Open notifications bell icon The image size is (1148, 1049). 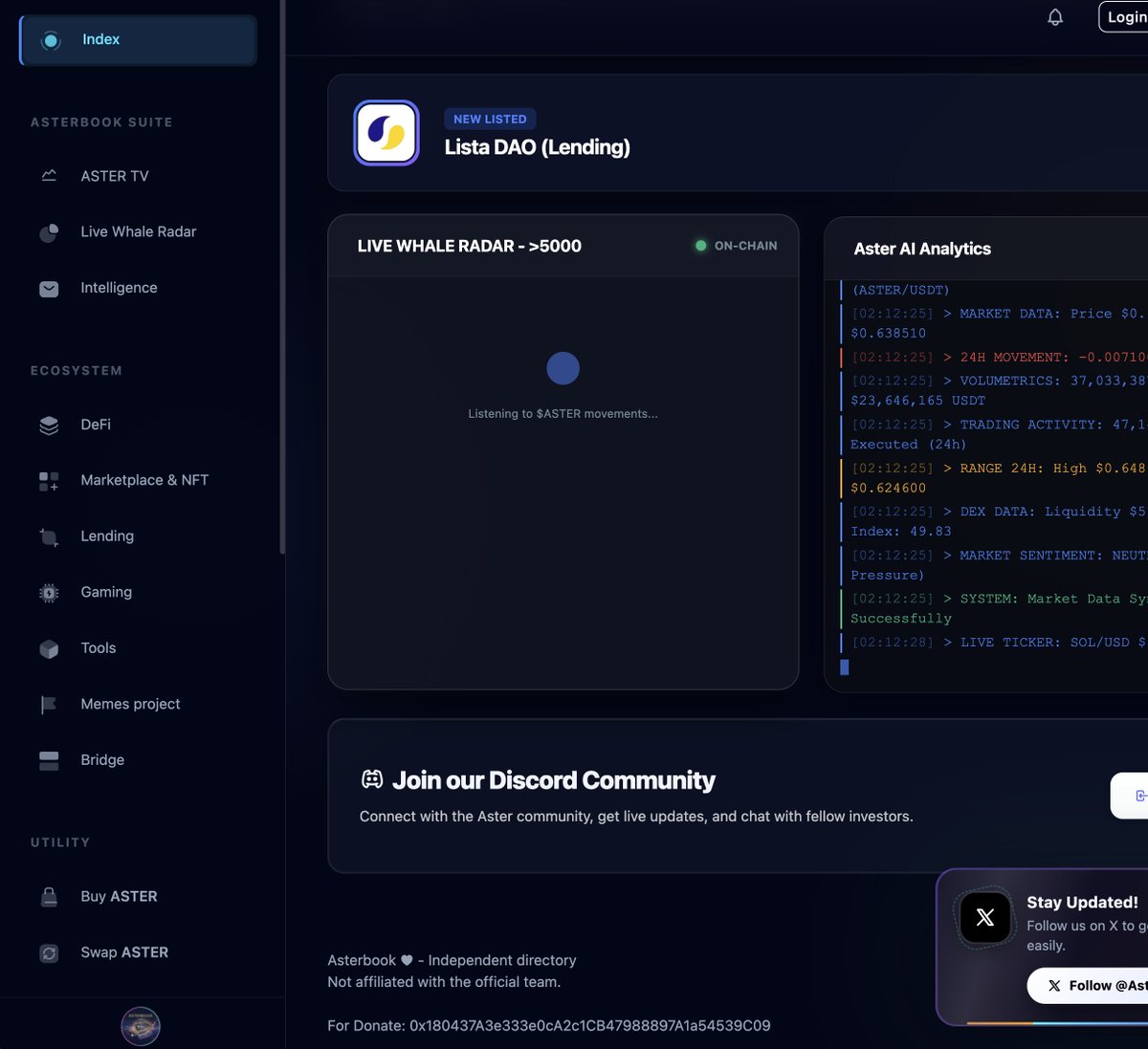pos(1055,17)
